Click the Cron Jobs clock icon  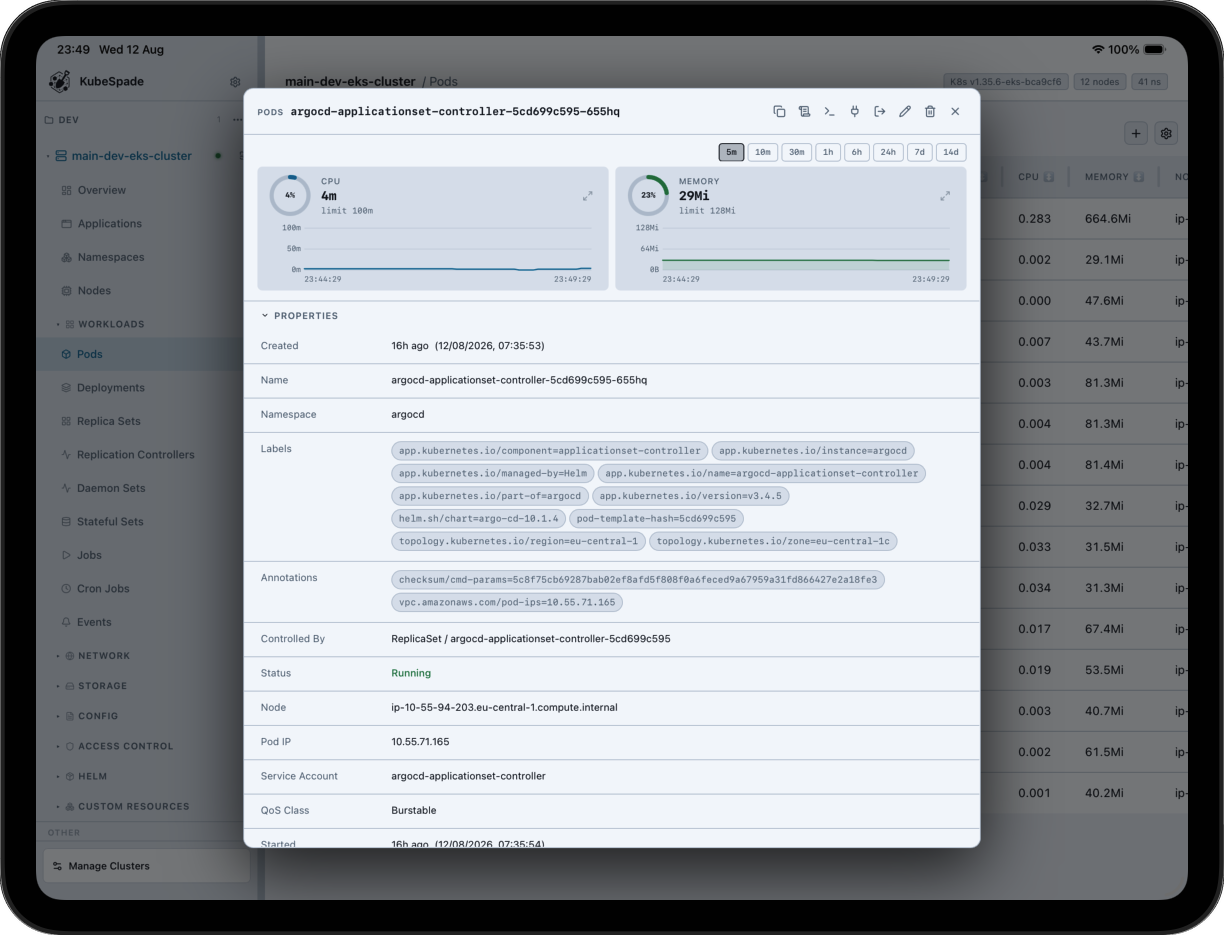[67, 589]
